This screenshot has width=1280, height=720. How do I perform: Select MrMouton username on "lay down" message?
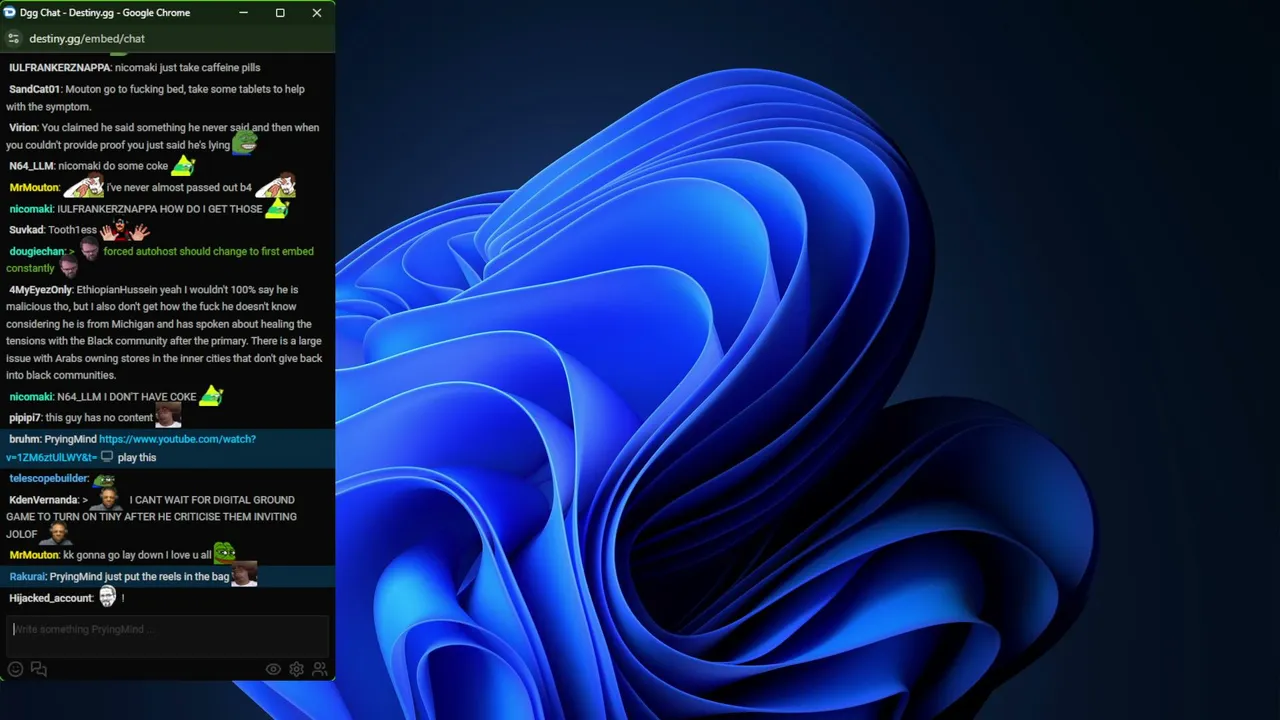coord(34,555)
